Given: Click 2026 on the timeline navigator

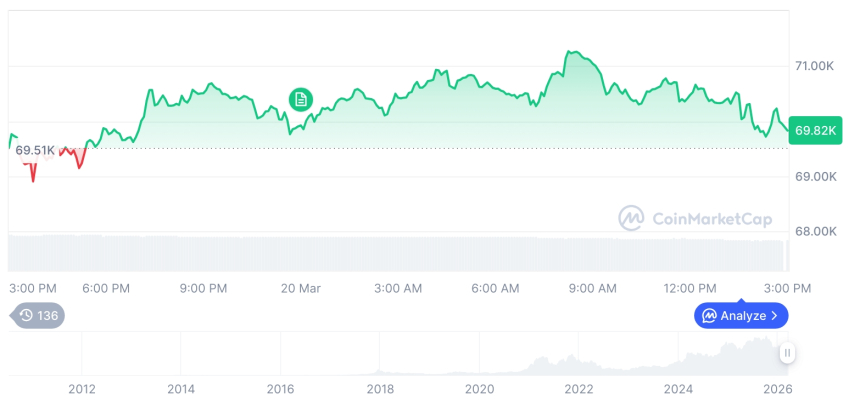Looking at the screenshot, I should (x=777, y=389).
